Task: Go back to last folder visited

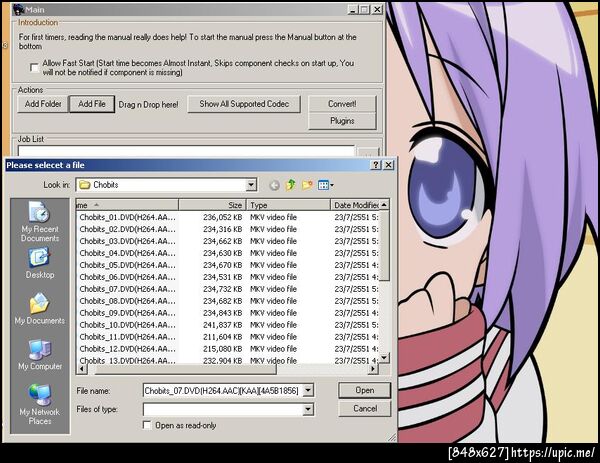Action: tap(274, 185)
